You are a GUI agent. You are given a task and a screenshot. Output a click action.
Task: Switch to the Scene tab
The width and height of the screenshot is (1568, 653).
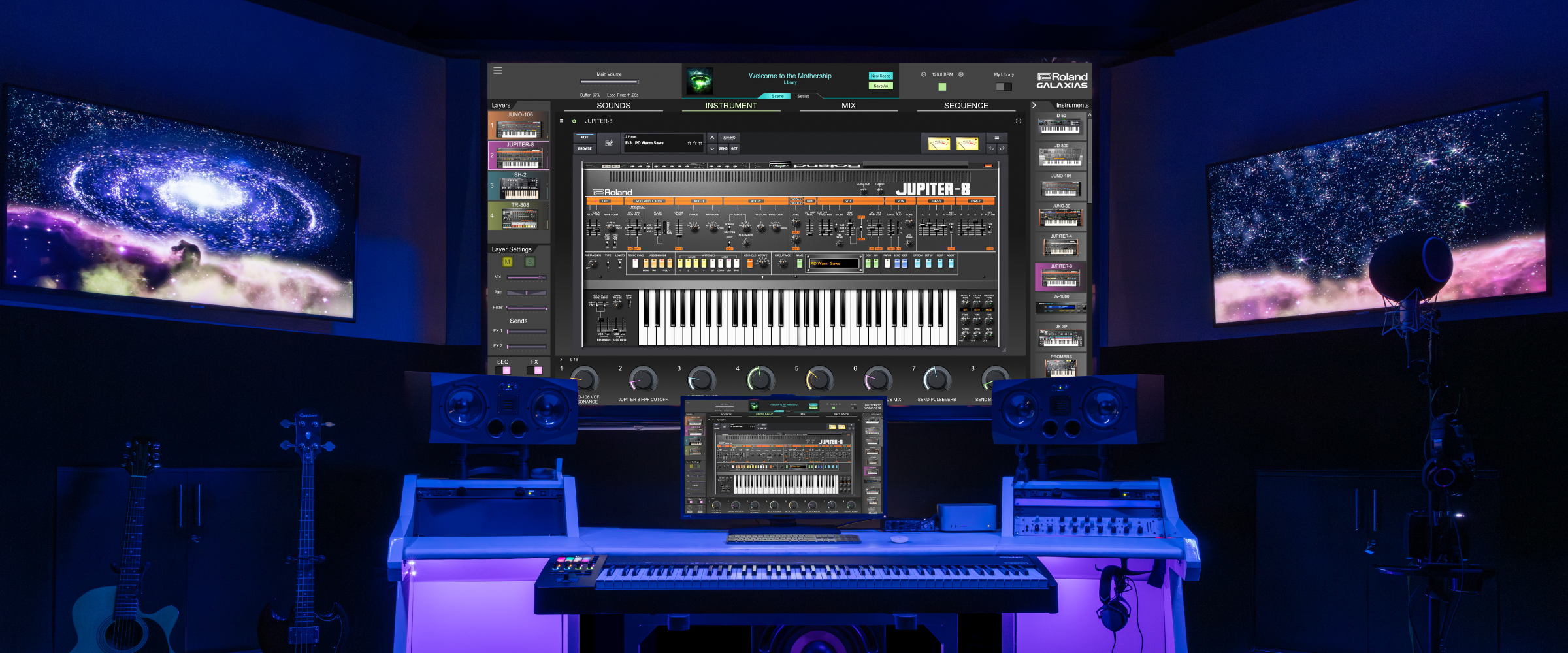click(777, 96)
